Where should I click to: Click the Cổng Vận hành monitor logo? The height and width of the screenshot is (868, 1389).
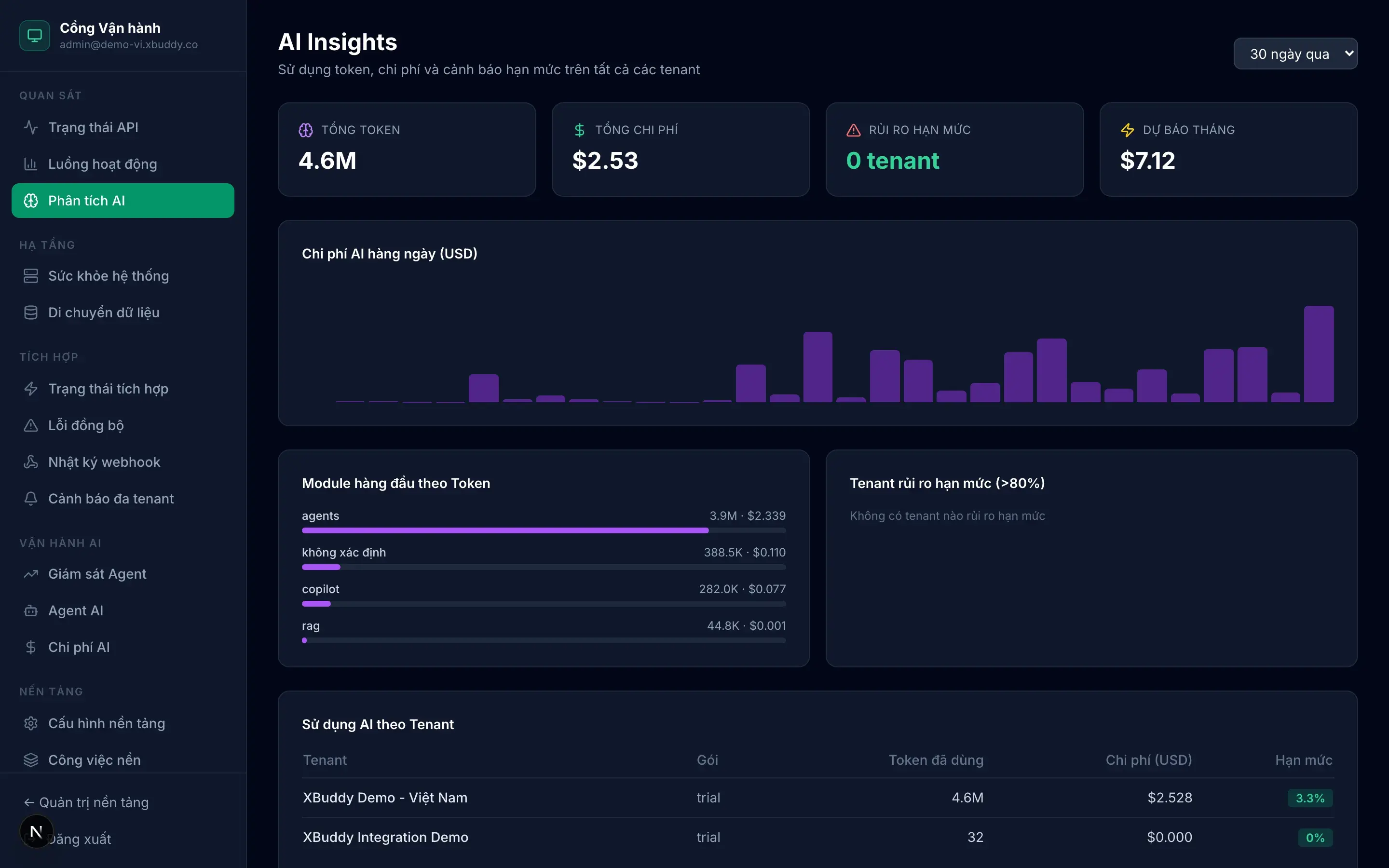click(x=34, y=36)
